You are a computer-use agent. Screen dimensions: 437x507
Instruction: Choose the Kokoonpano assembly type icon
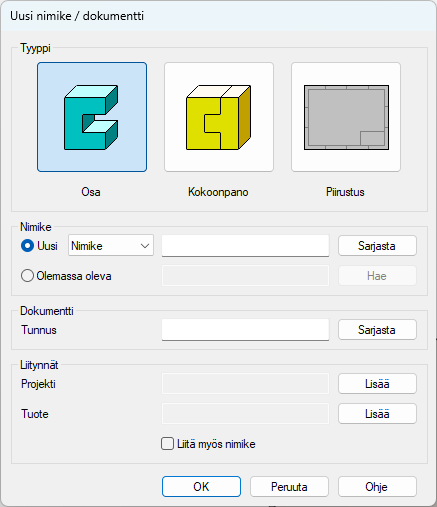click(x=219, y=117)
